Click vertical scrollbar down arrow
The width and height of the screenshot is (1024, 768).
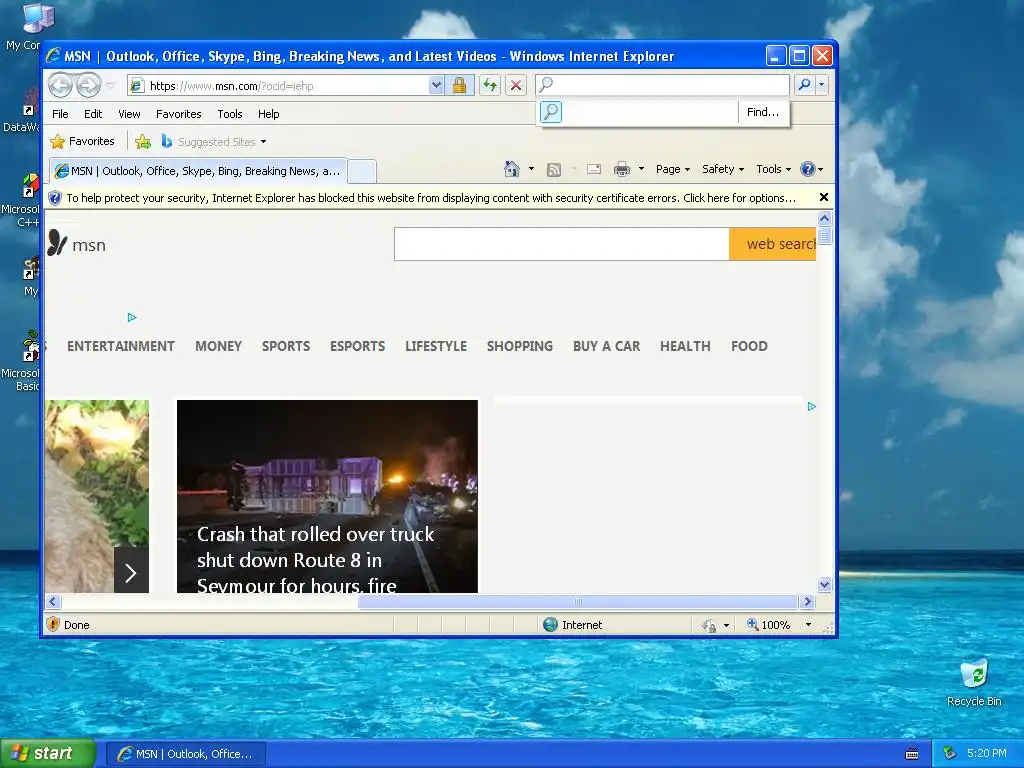point(824,584)
